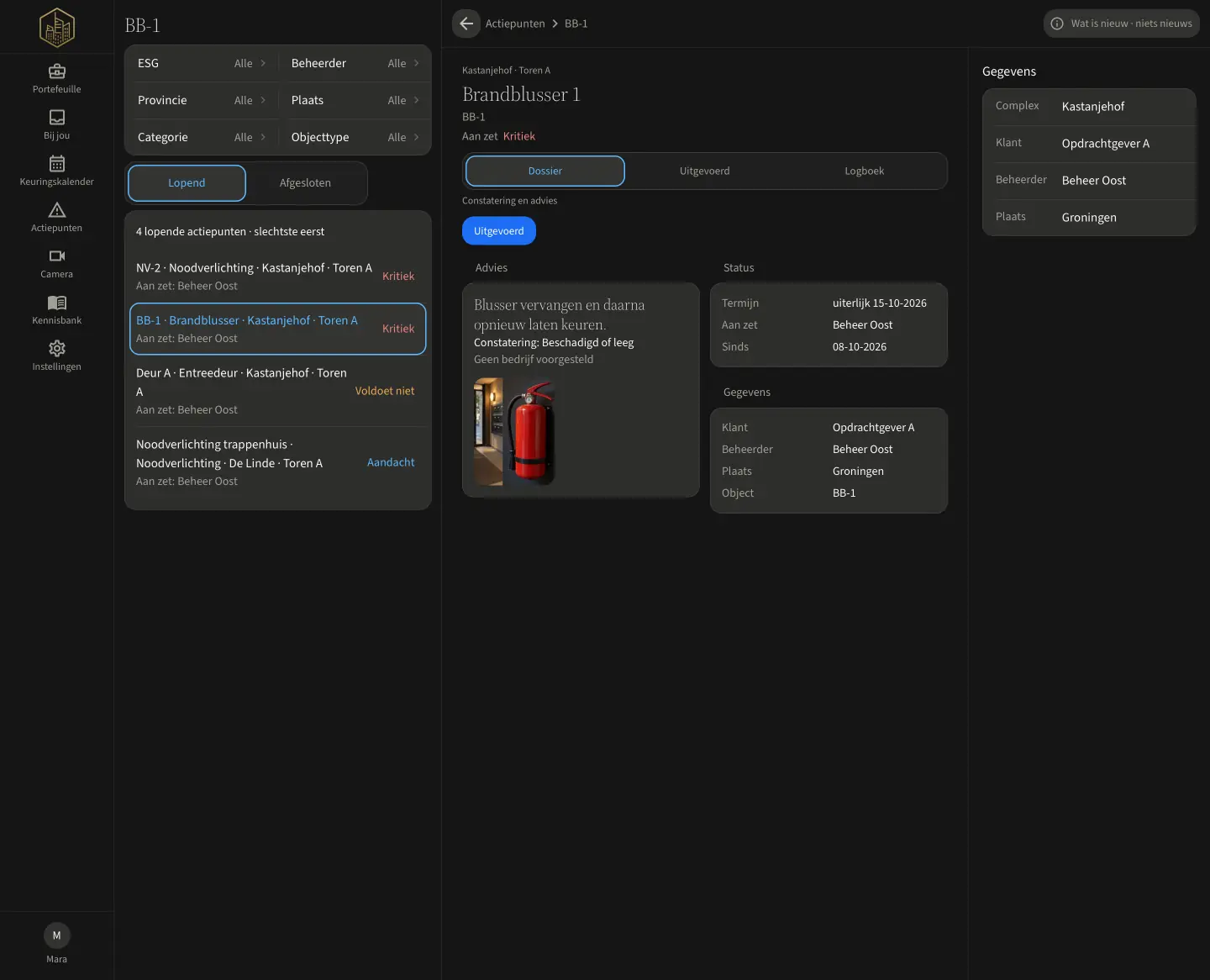Select the Dossier tab
The image size is (1210, 980).
[545, 171]
